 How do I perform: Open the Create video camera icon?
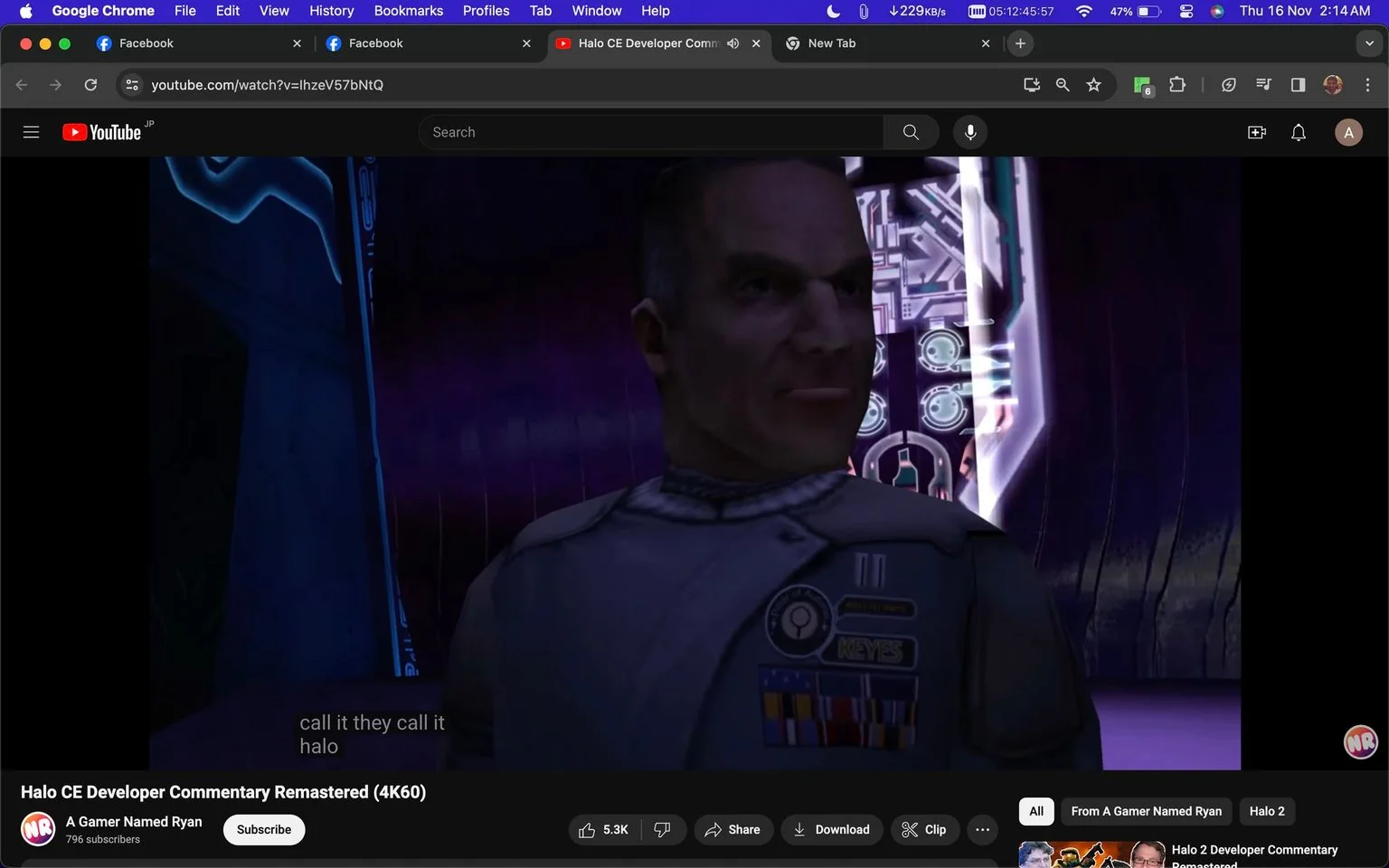[x=1257, y=132]
